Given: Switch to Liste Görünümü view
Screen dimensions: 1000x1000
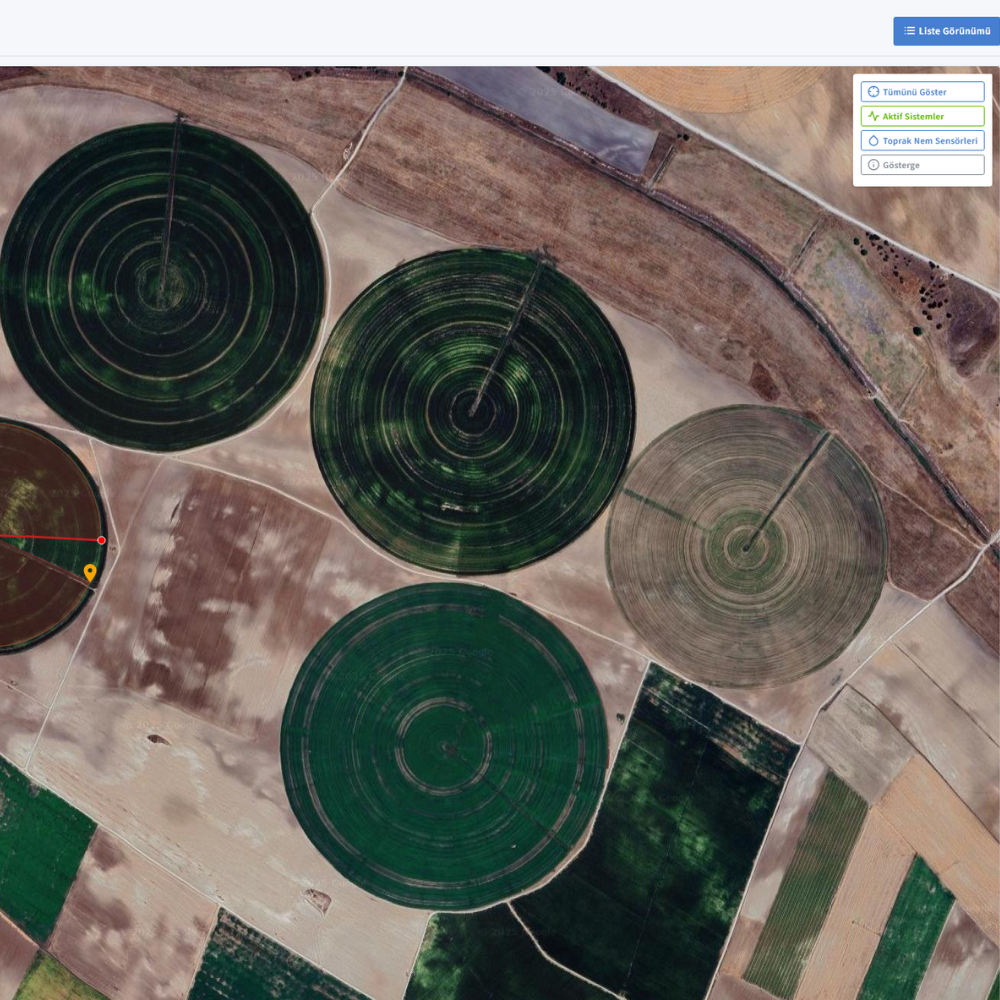Looking at the screenshot, I should pos(945,31).
